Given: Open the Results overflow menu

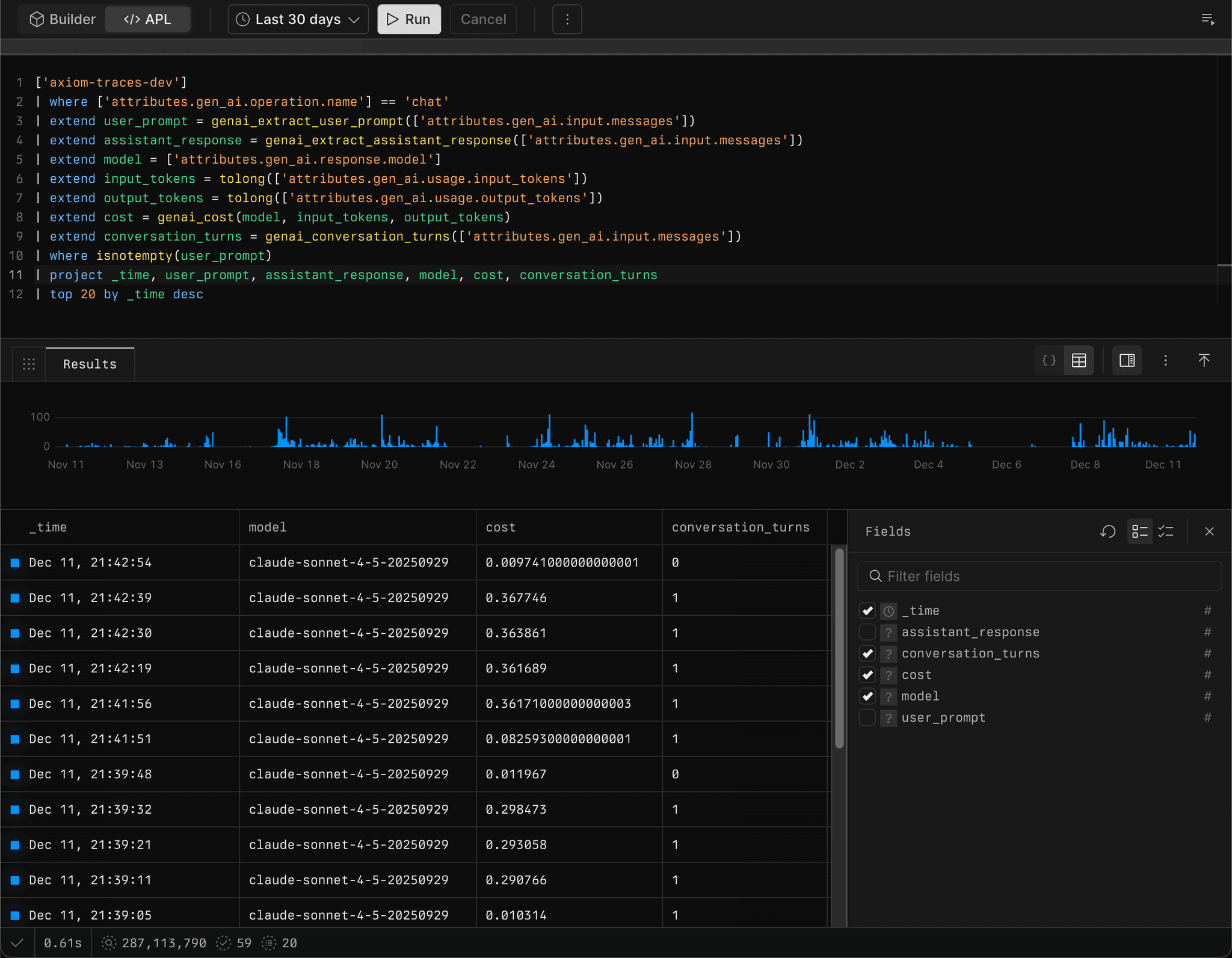Looking at the screenshot, I should 1165,360.
